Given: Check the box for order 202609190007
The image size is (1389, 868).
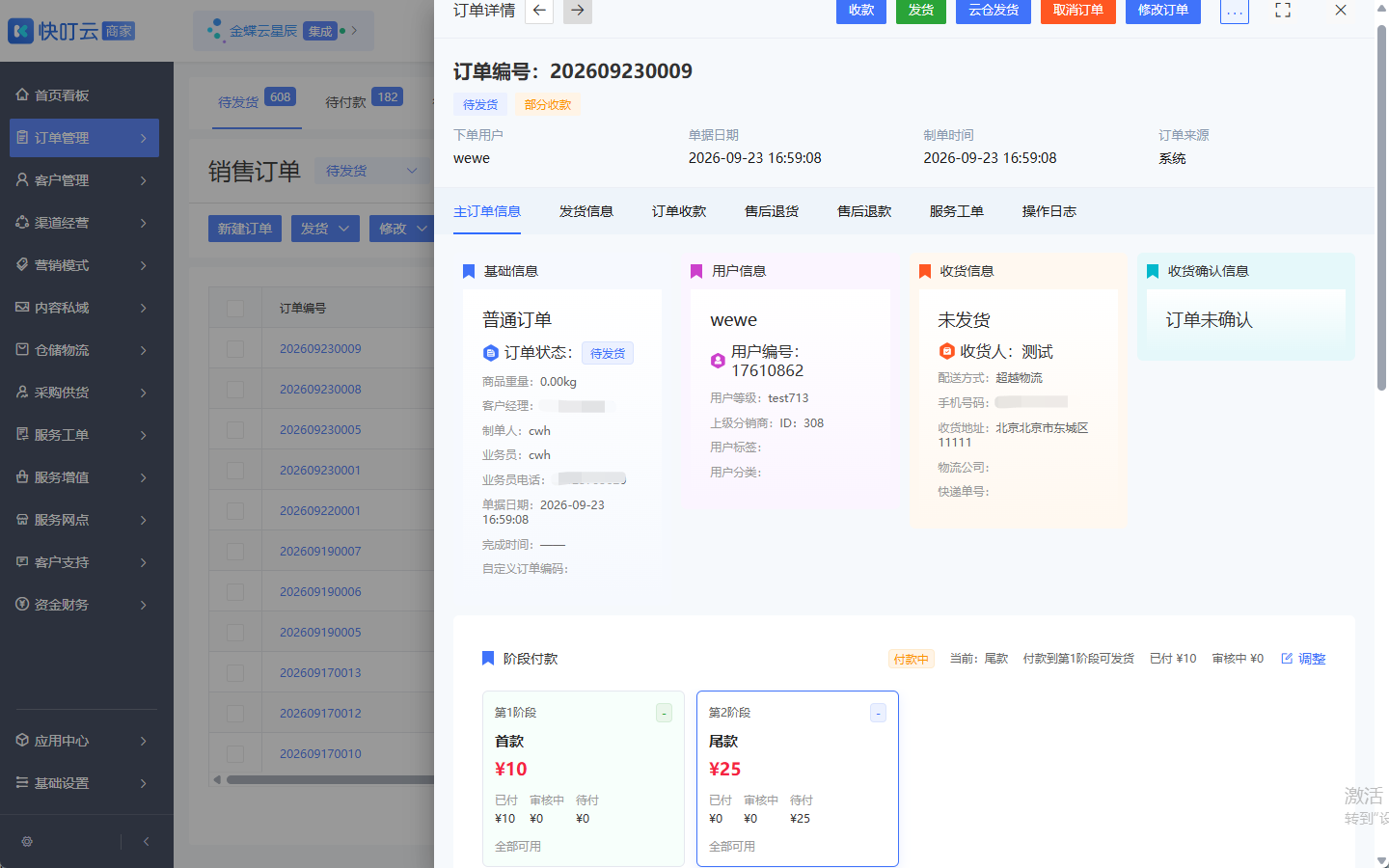Looking at the screenshot, I should 235,552.
